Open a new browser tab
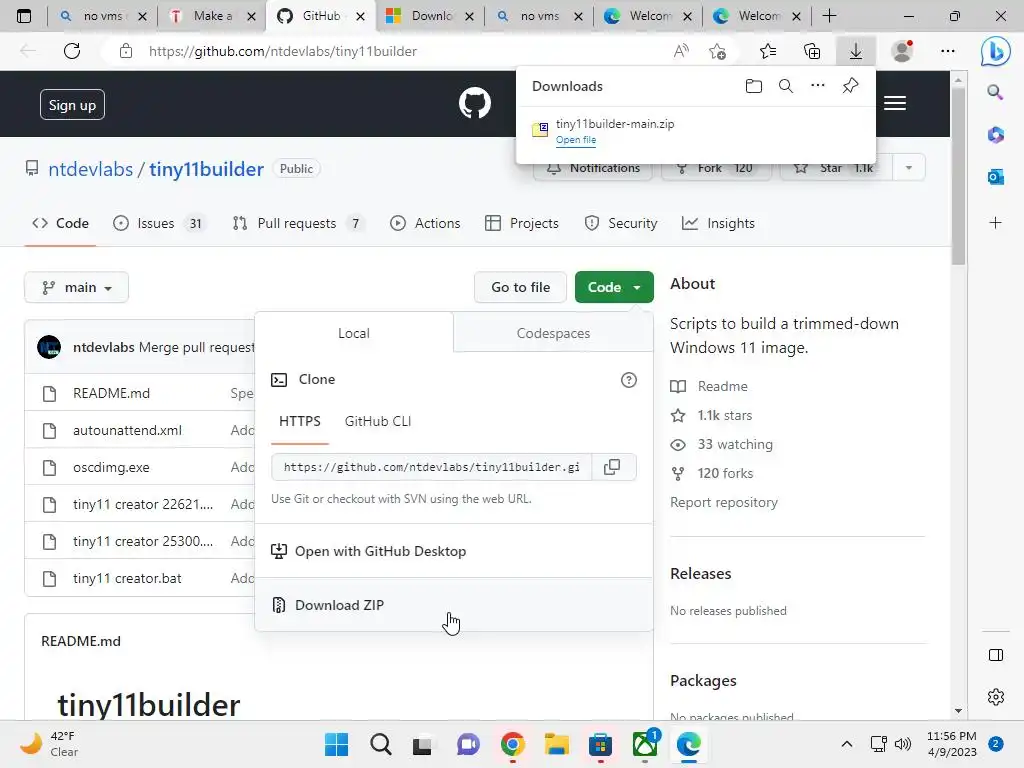 (x=829, y=16)
